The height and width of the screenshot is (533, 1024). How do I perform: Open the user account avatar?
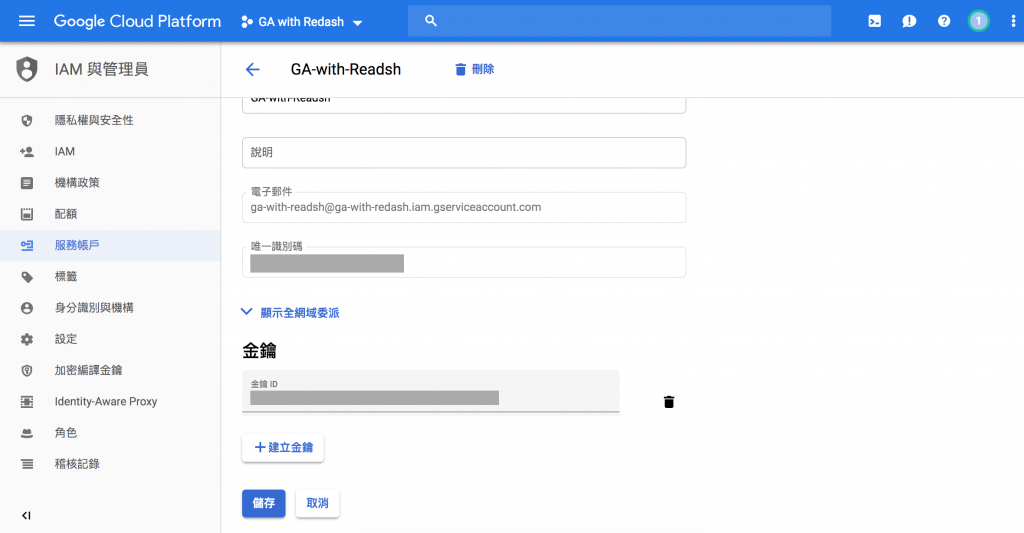pos(978,21)
